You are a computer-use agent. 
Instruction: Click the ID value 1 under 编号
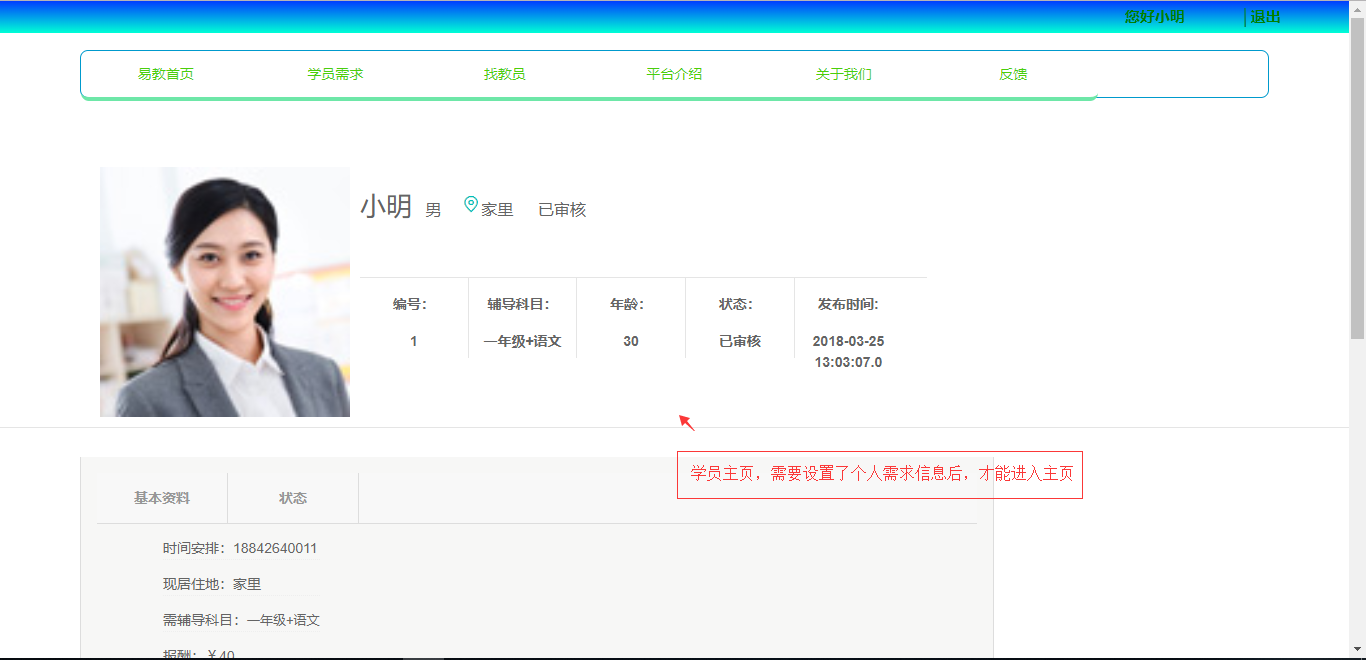[414, 341]
